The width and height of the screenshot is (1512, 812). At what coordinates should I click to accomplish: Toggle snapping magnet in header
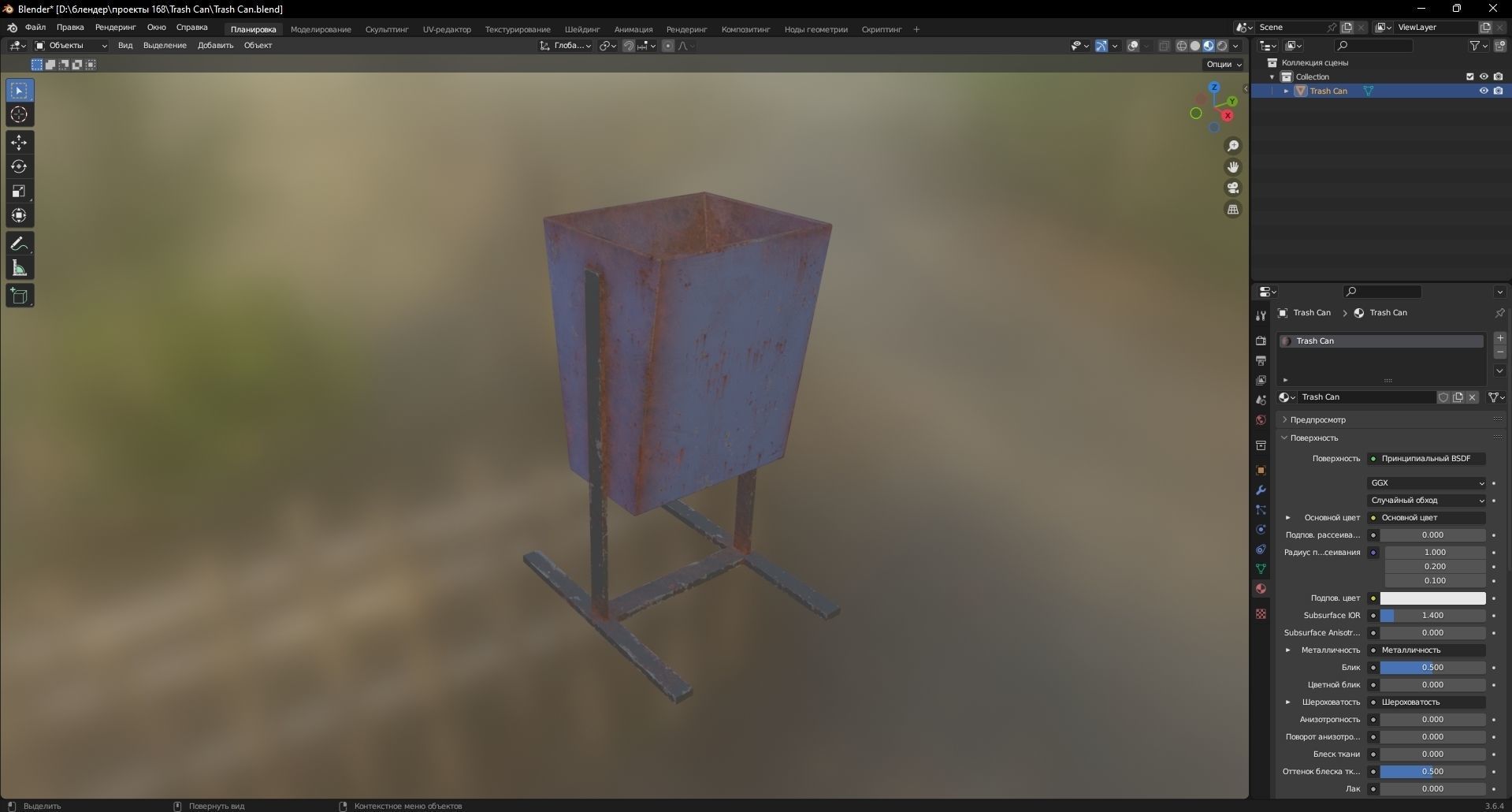click(629, 46)
